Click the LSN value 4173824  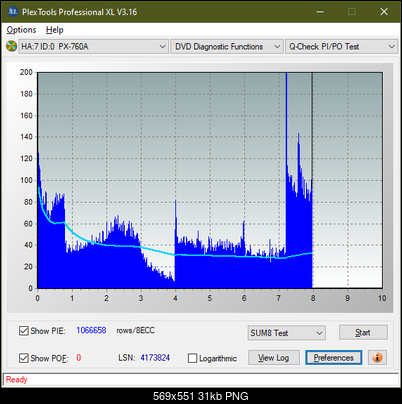pyautogui.click(x=155, y=358)
